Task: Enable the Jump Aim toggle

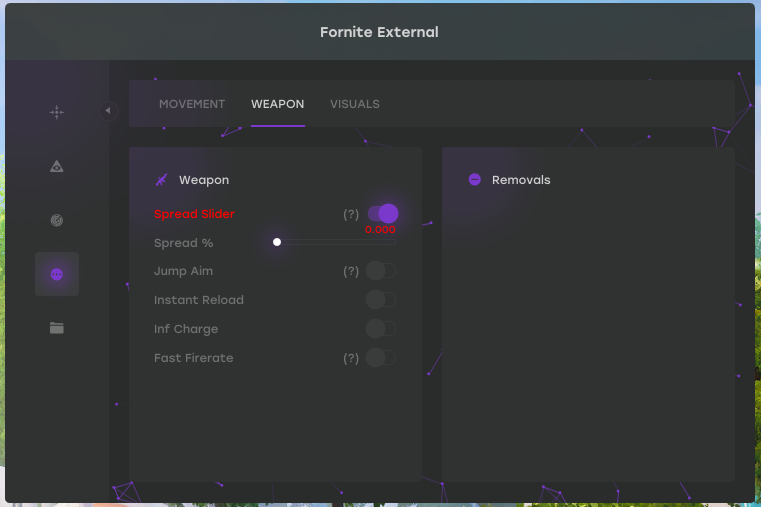Action: click(x=381, y=271)
